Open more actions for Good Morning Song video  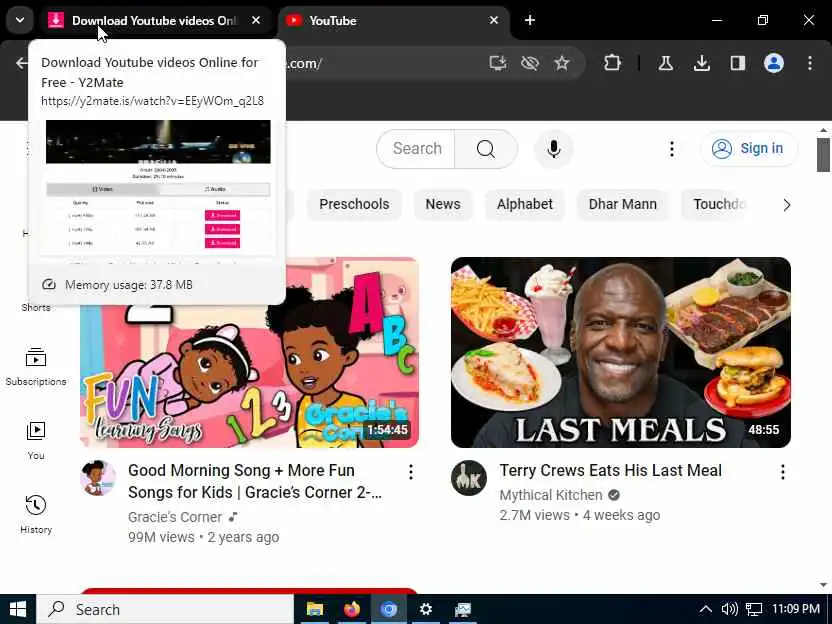411,472
